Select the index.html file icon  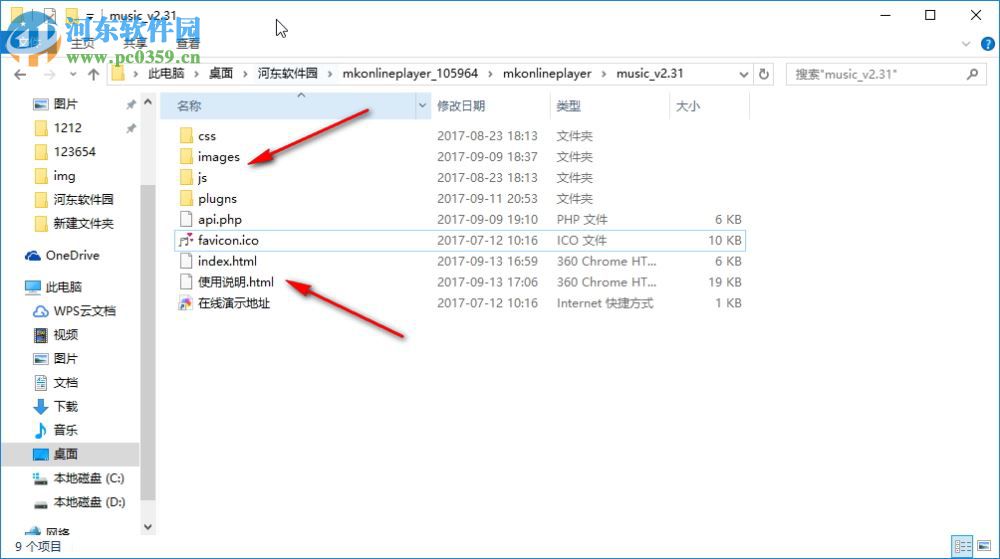click(186, 261)
